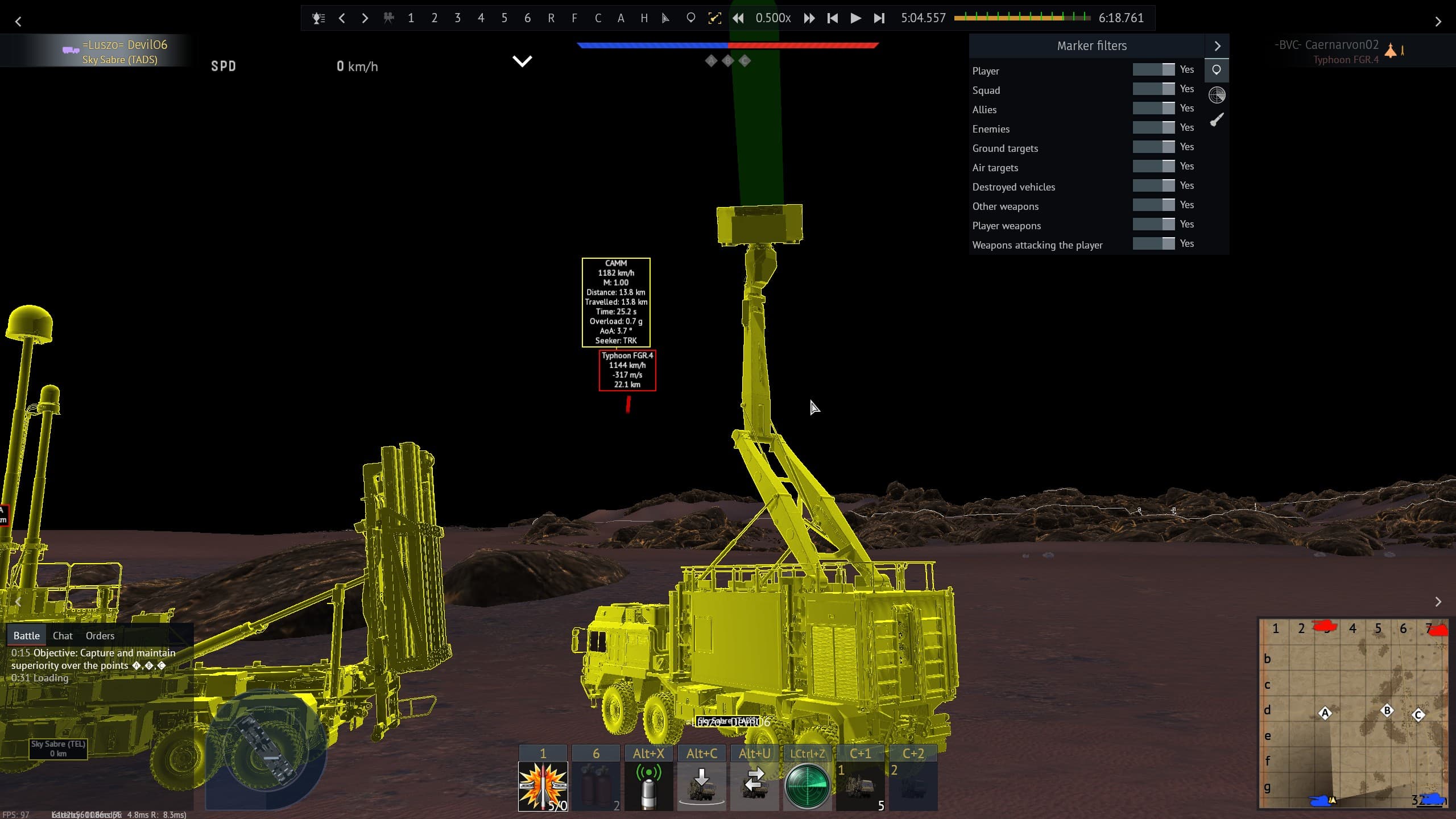Click the proximity-fuse shell action icon
This screenshot has height=819, width=1456.
point(648,787)
